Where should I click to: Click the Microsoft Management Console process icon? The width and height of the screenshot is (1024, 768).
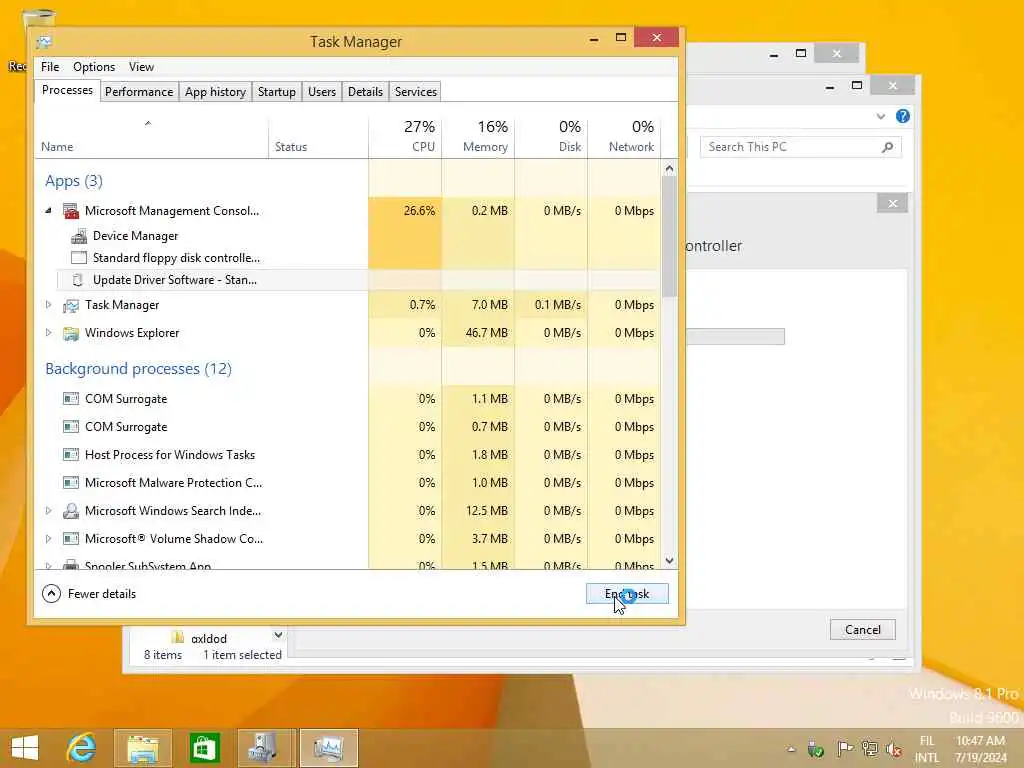tap(71, 211)
